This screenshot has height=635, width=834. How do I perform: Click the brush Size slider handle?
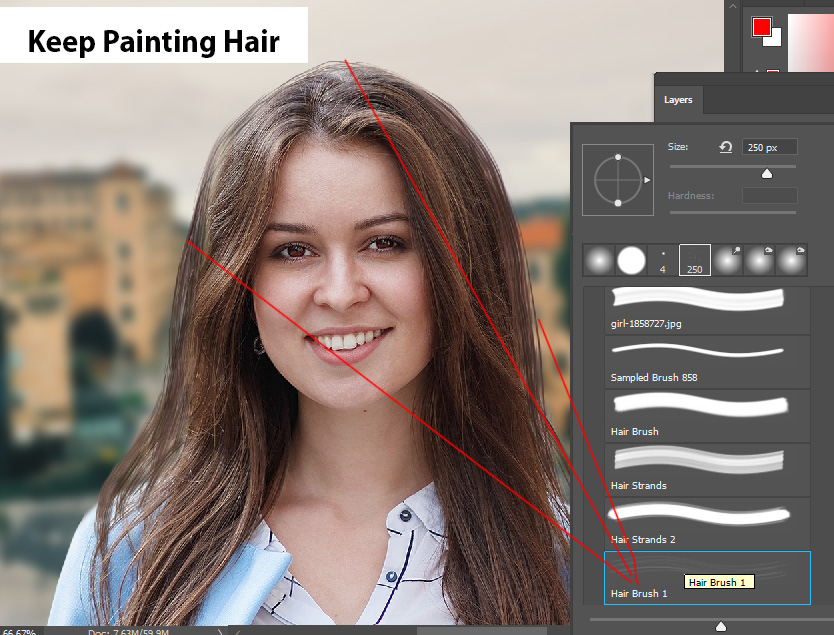coord(767,172)
